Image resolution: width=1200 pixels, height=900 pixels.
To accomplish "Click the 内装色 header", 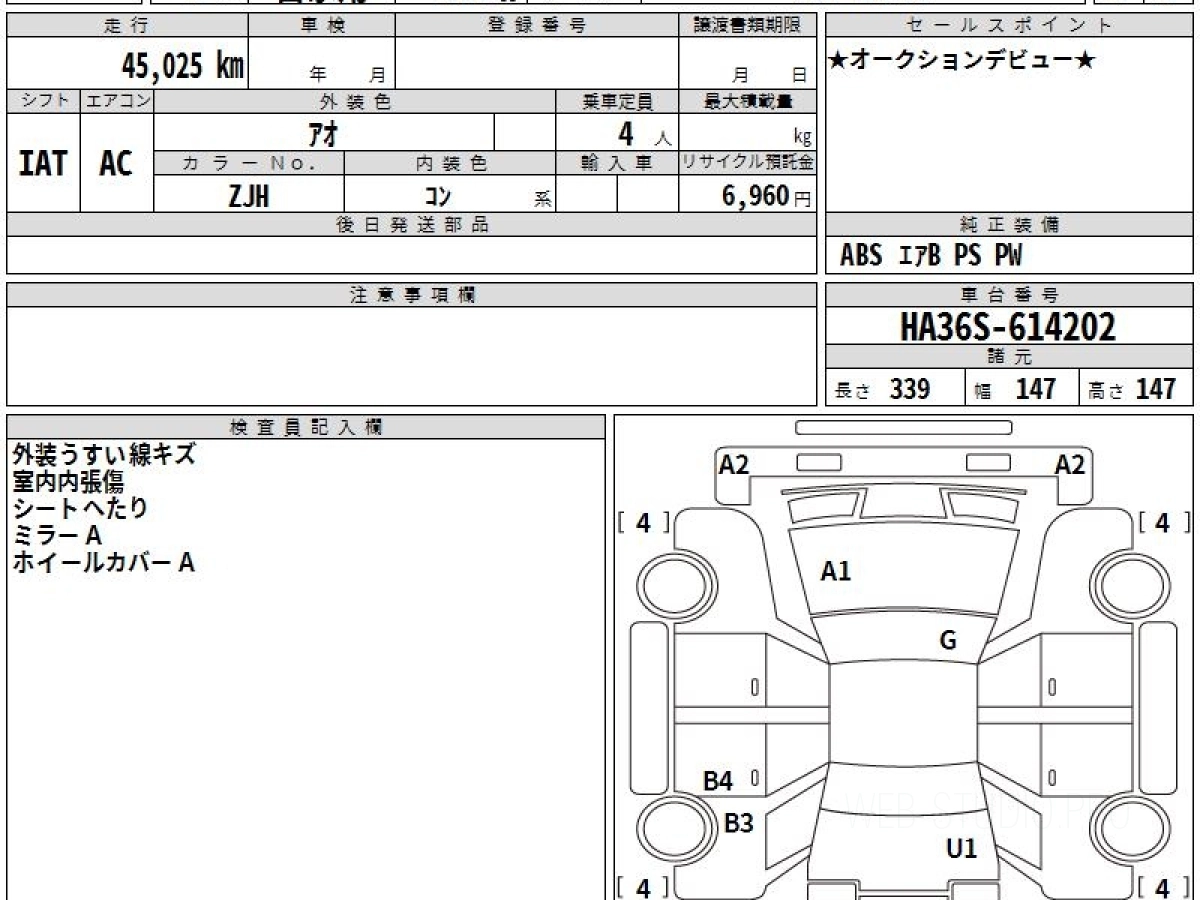I will [450, 163].
